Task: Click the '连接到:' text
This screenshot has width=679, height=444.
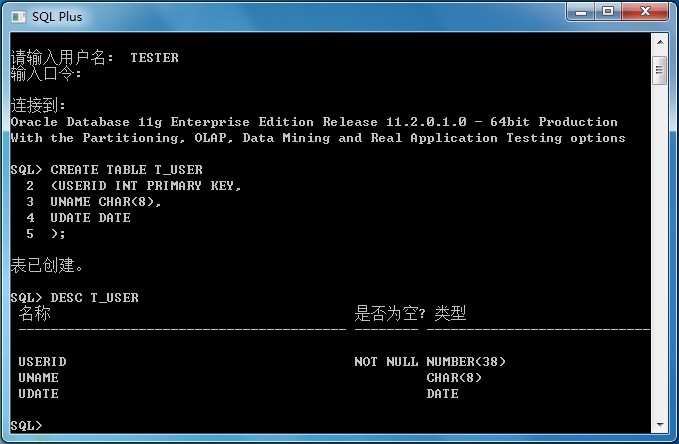Action: (x=38, y=105)
